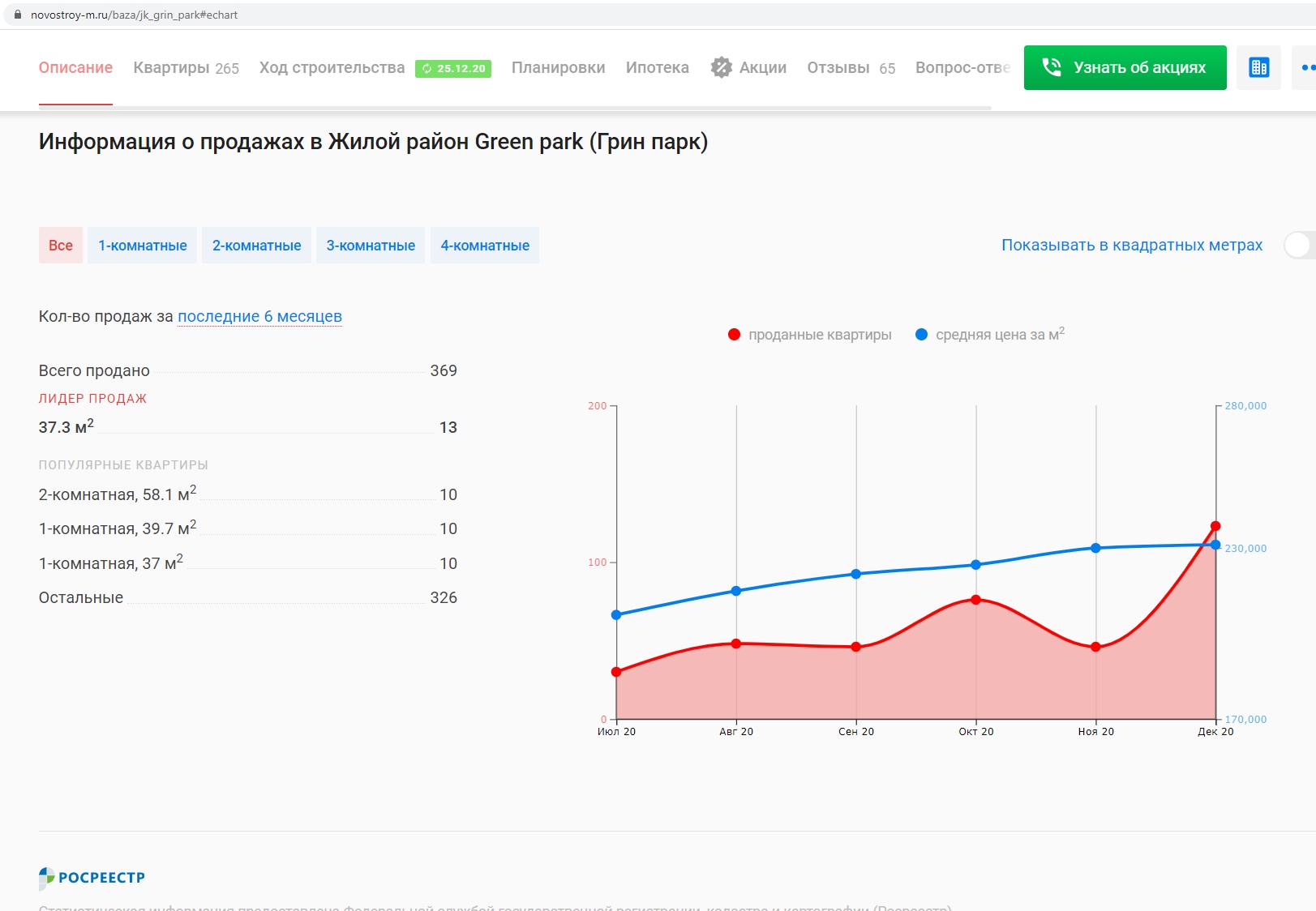Open the three-dots more menu
Image resolution: width=1316 pixels, height=911 pixels.
point(1306,68)
